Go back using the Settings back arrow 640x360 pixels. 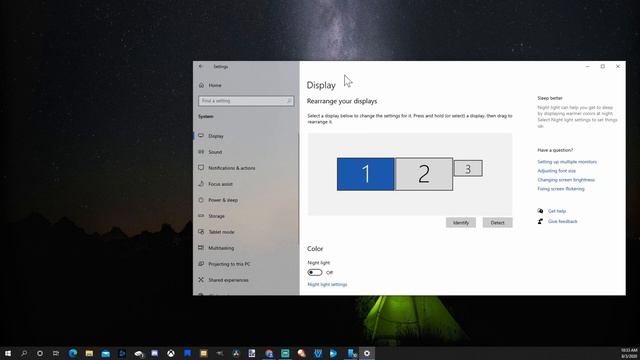point(200,67)
